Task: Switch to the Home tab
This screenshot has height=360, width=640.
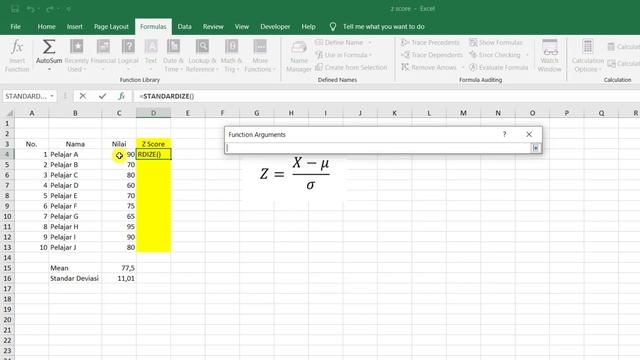Action: [47, 27]
